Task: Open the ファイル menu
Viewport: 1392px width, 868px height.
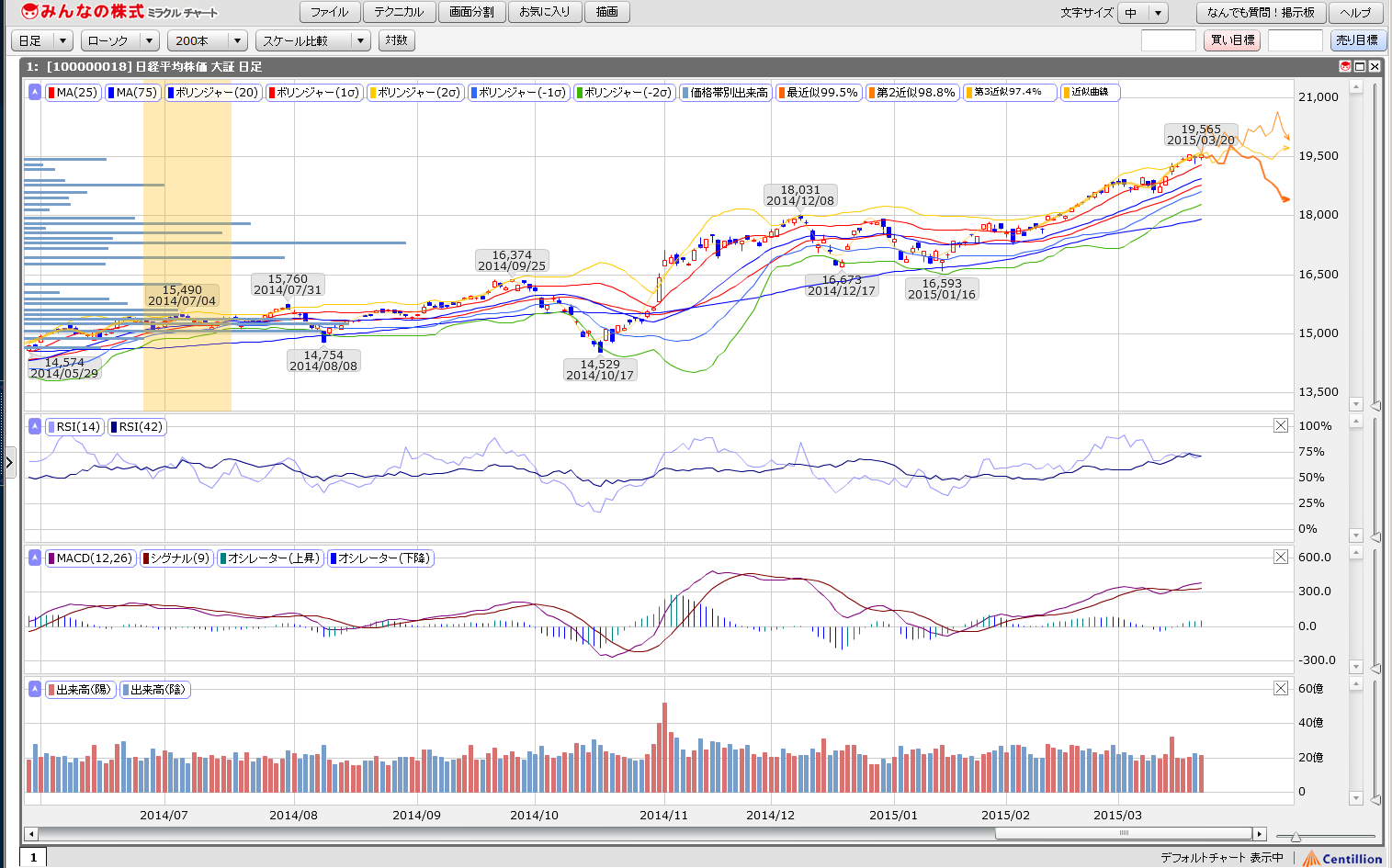Action: click(329, 12)
